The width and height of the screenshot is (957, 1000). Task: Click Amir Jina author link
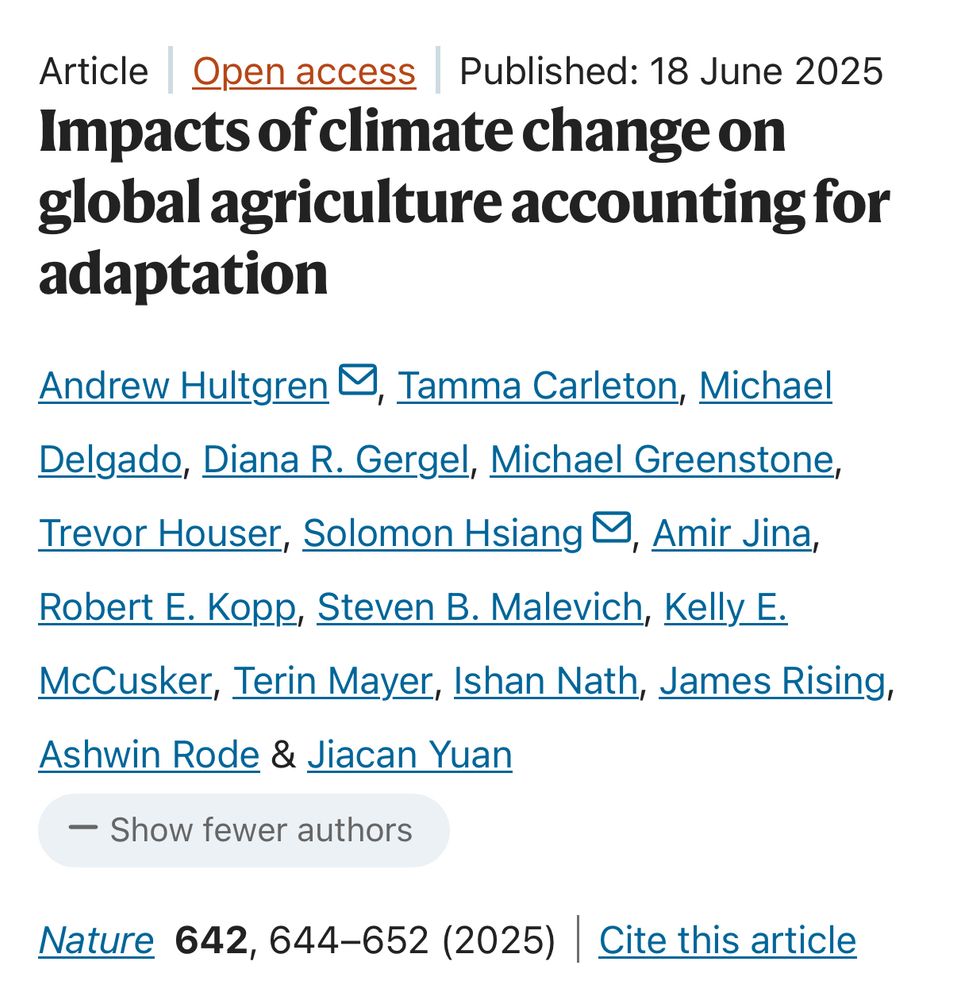732,533
